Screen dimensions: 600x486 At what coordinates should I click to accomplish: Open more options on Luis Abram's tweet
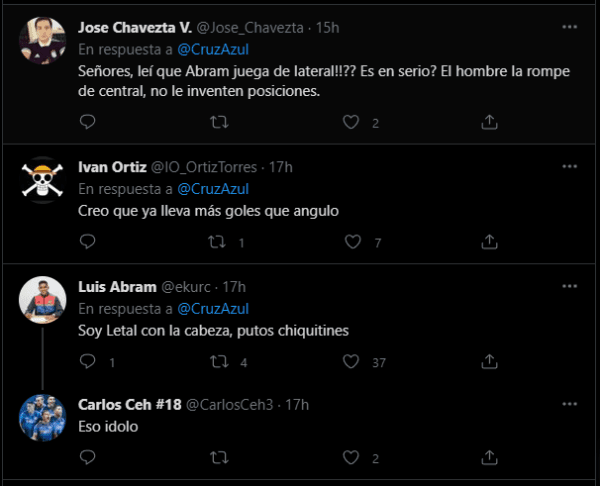[569, 287]
